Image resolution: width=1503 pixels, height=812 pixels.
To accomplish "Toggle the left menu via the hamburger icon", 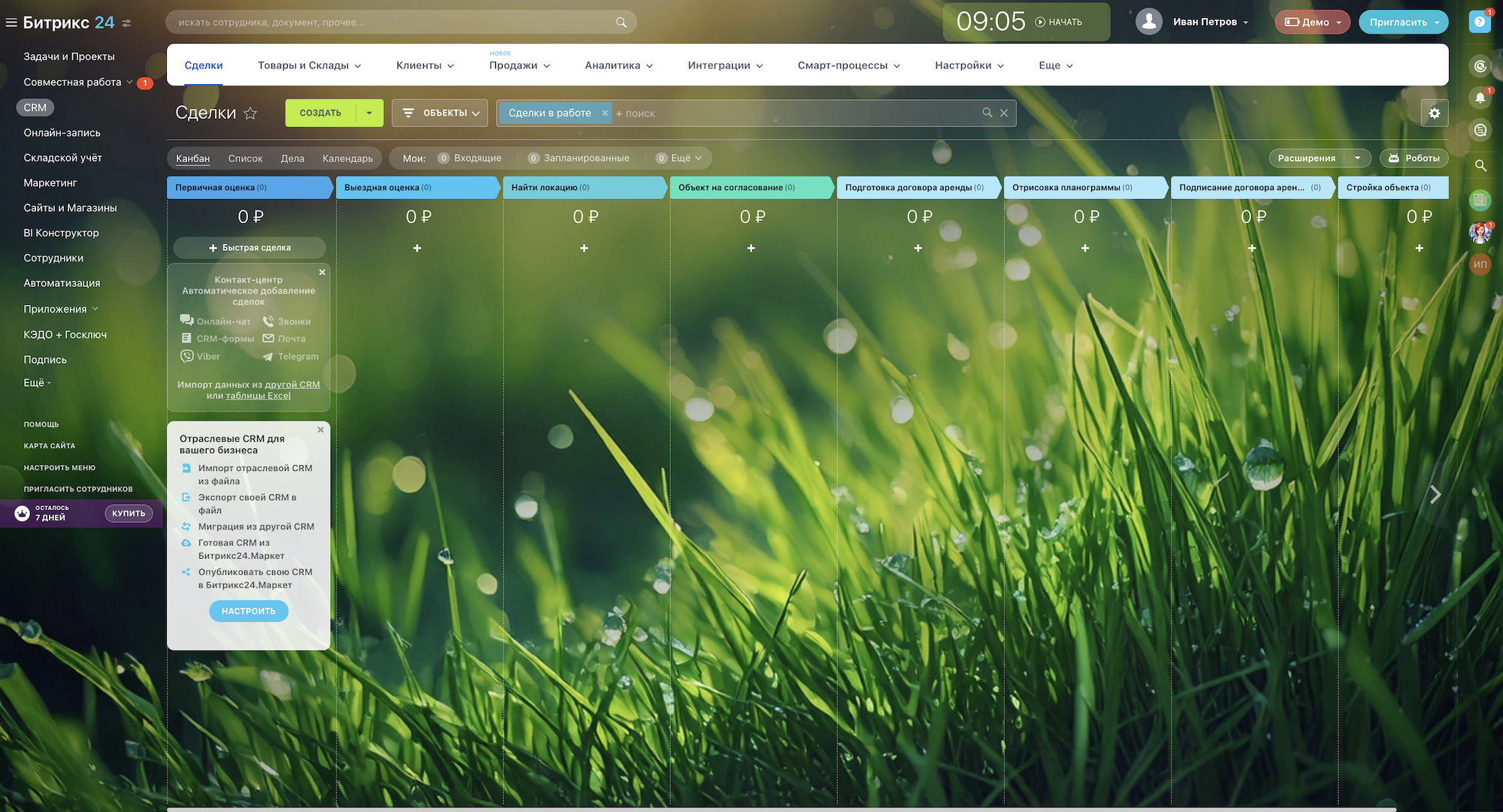I will pyautogui.click(x=11, y=23).
